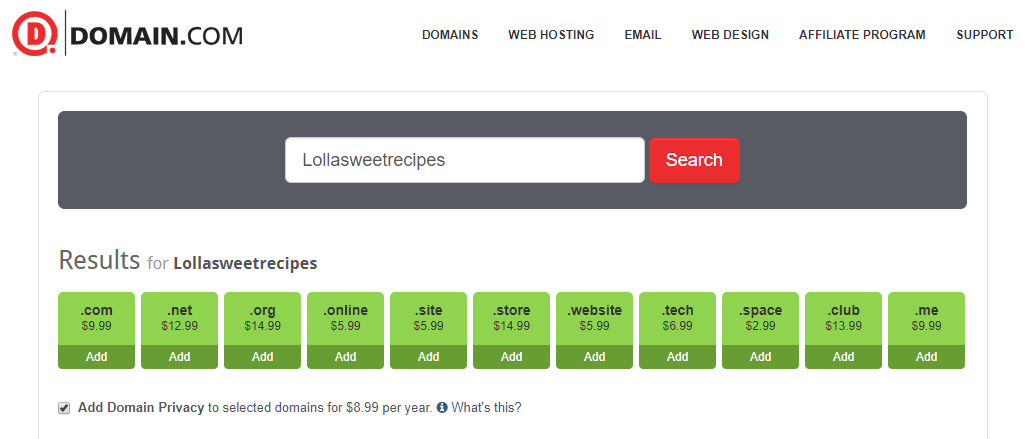The width and height of the screenshot is (1035, 439).
Task: Add the .space domain for $2.99
Action: (760, 357)
